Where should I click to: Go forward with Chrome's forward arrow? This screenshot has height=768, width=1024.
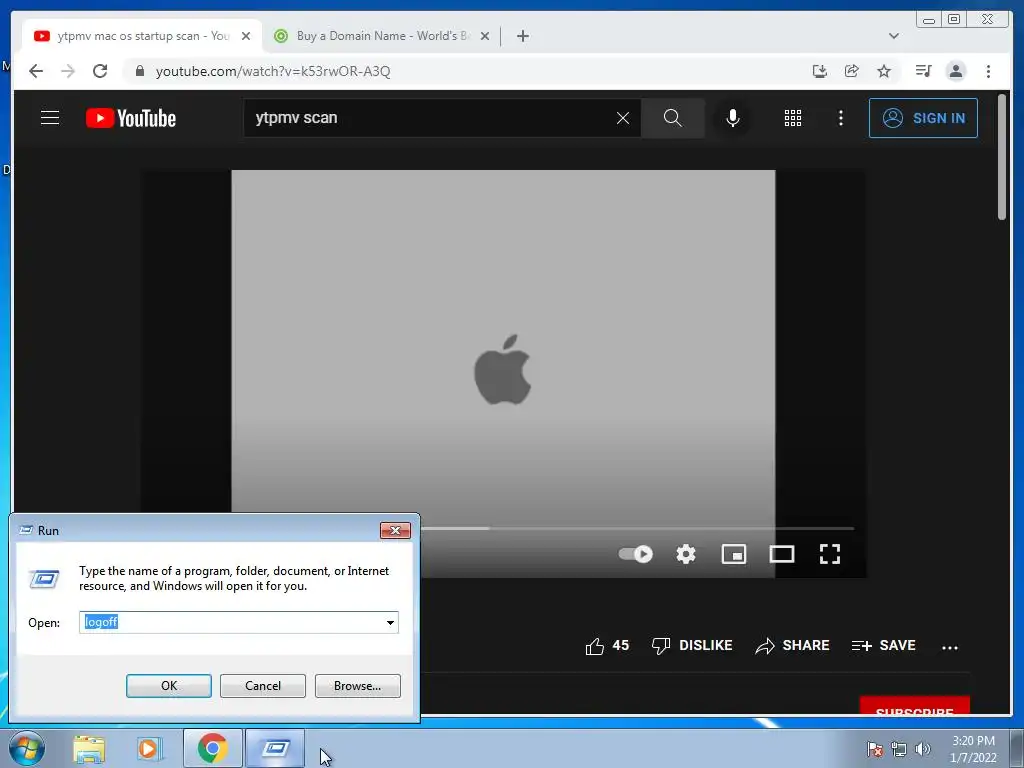click(x=68, y=71)
